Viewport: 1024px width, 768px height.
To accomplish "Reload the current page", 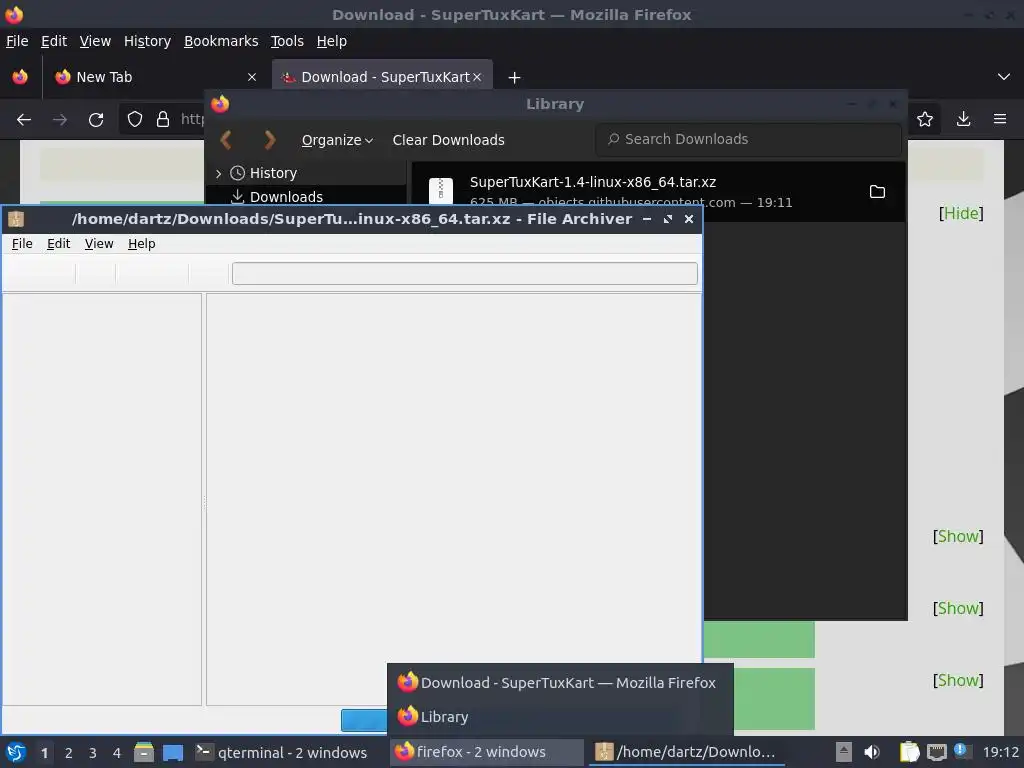I will 96,120.
